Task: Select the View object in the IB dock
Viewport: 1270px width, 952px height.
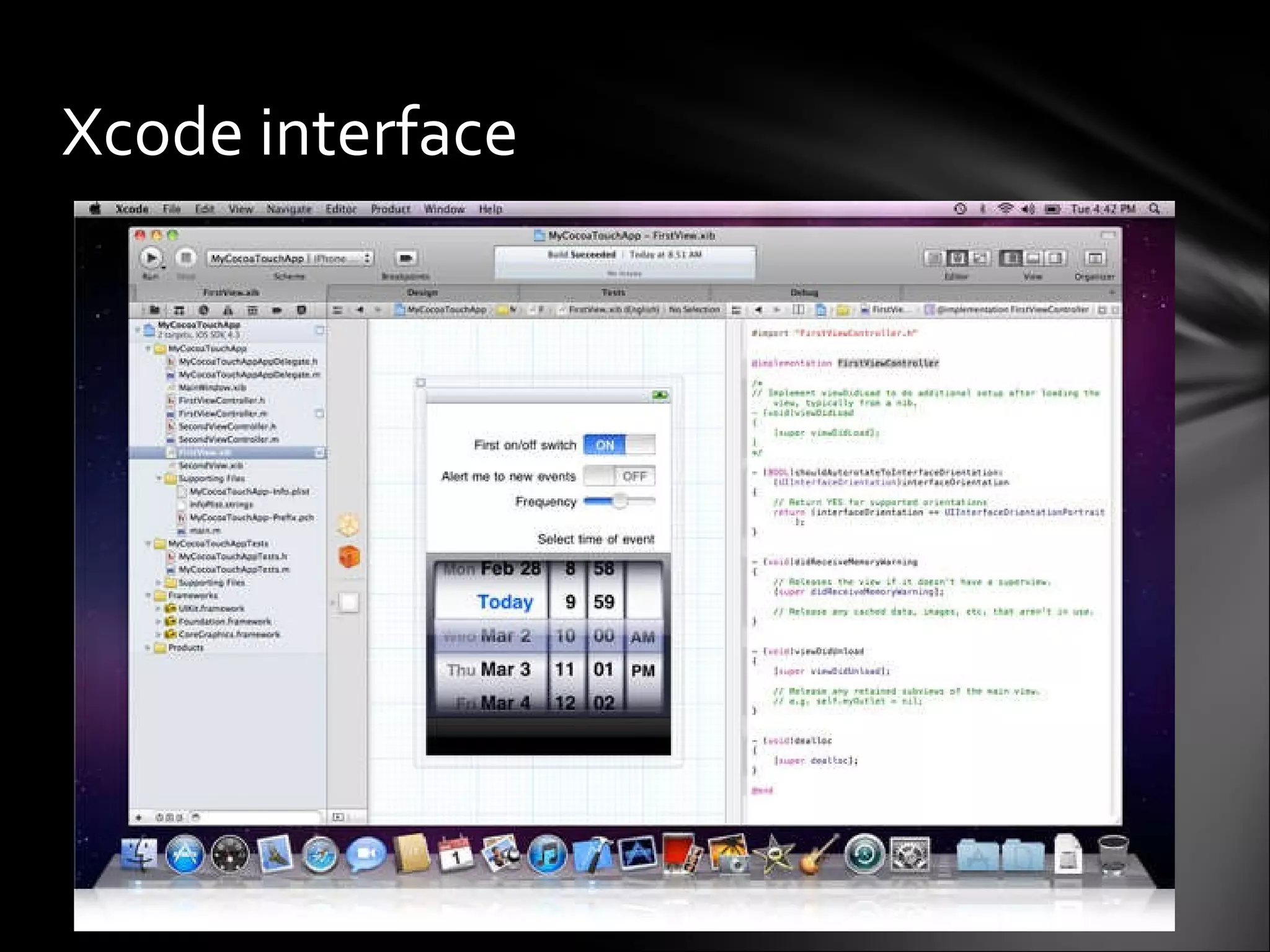Action: pyautogui.click(x=349, y=602)
